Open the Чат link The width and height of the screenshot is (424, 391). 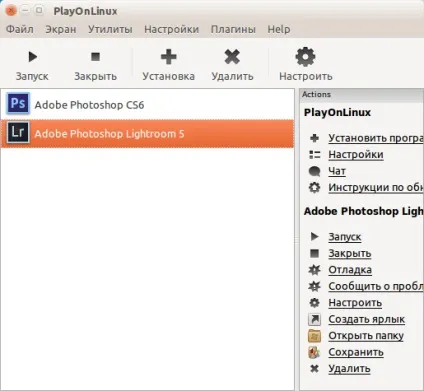point(337,171)
